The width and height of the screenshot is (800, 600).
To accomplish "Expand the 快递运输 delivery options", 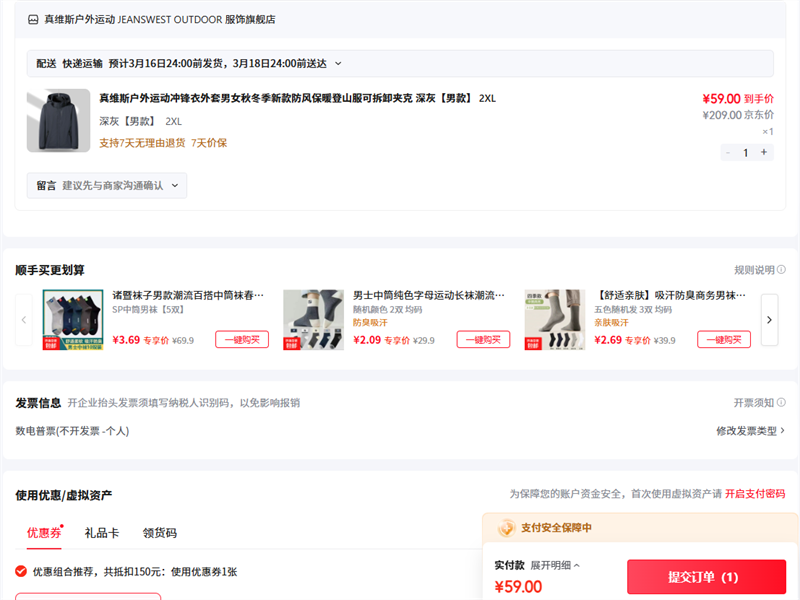I will pyautogui.click(x=338, y=63).
